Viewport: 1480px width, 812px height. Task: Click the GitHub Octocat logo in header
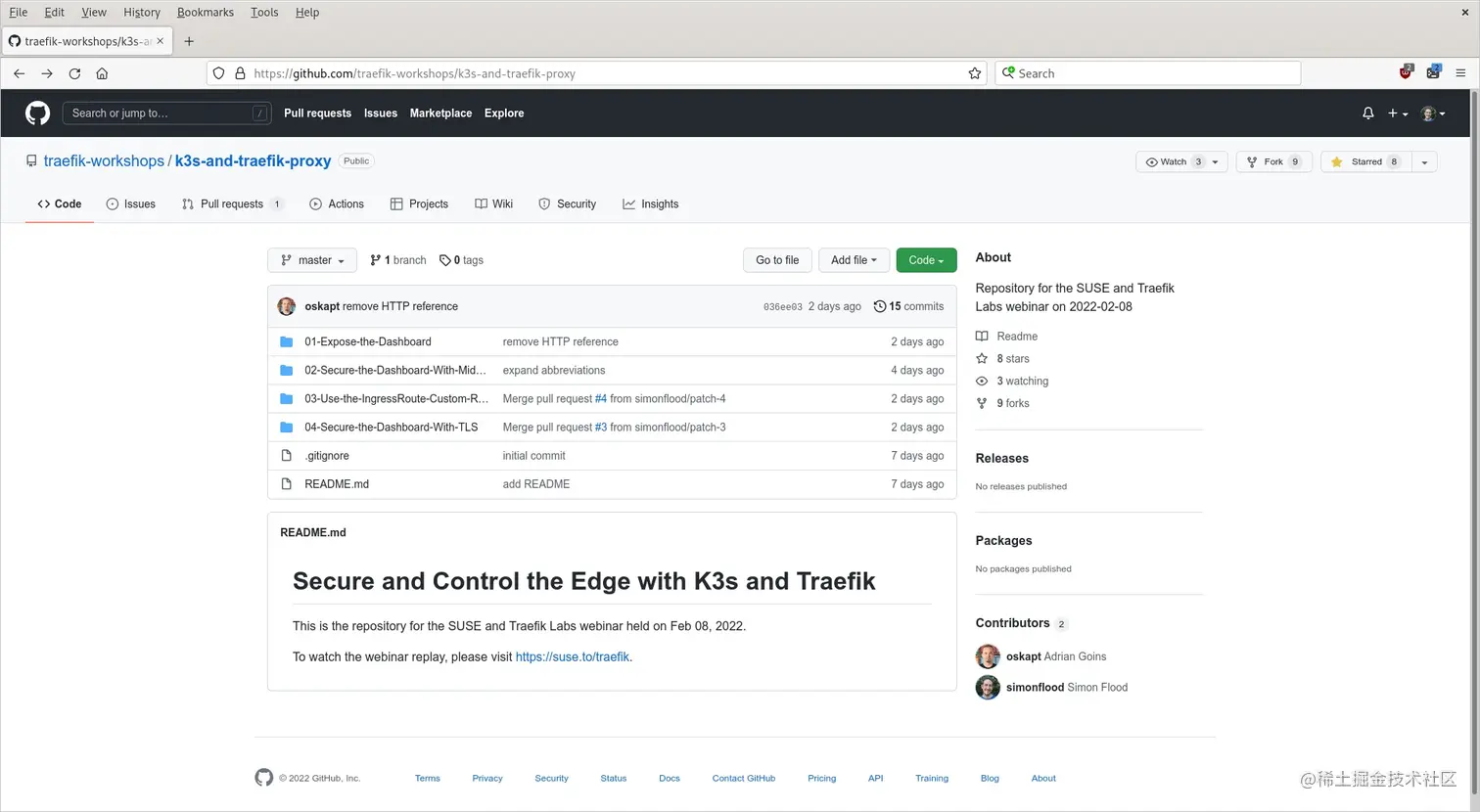point(37,113)
